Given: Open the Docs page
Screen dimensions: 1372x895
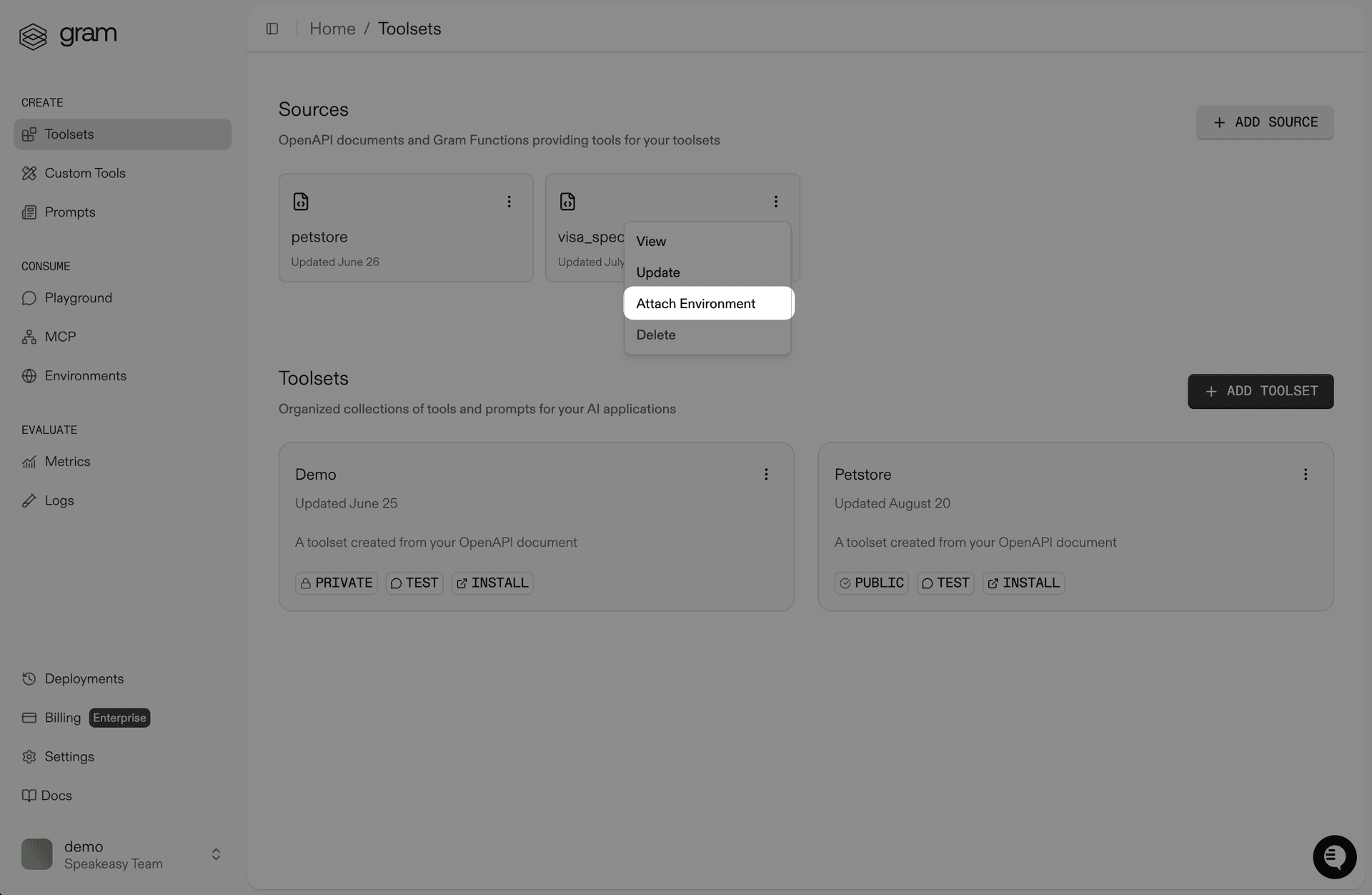Looking at the screenshot, I should pyautogui.click(x=58, y=795).
